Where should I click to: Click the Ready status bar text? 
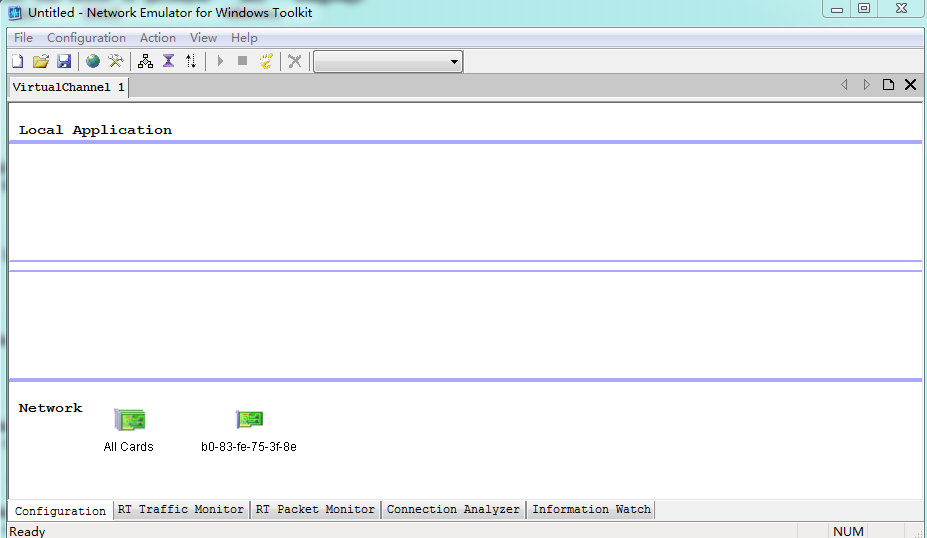(x=27, y=531)
